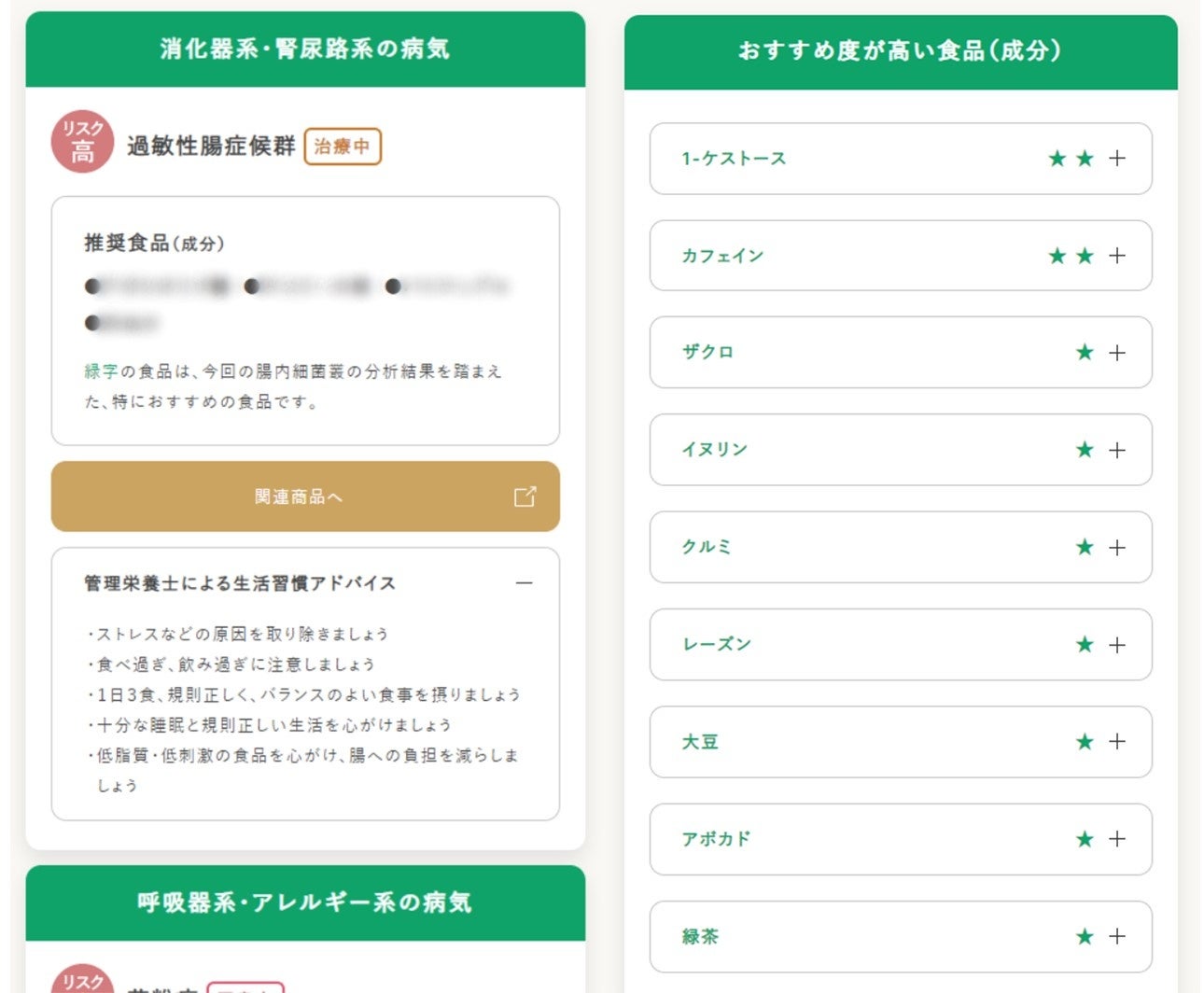This screenshot has height=993, width=1204.
Task: Click the two-star rating on 1-ケストース
Action: pos(1071,159)
